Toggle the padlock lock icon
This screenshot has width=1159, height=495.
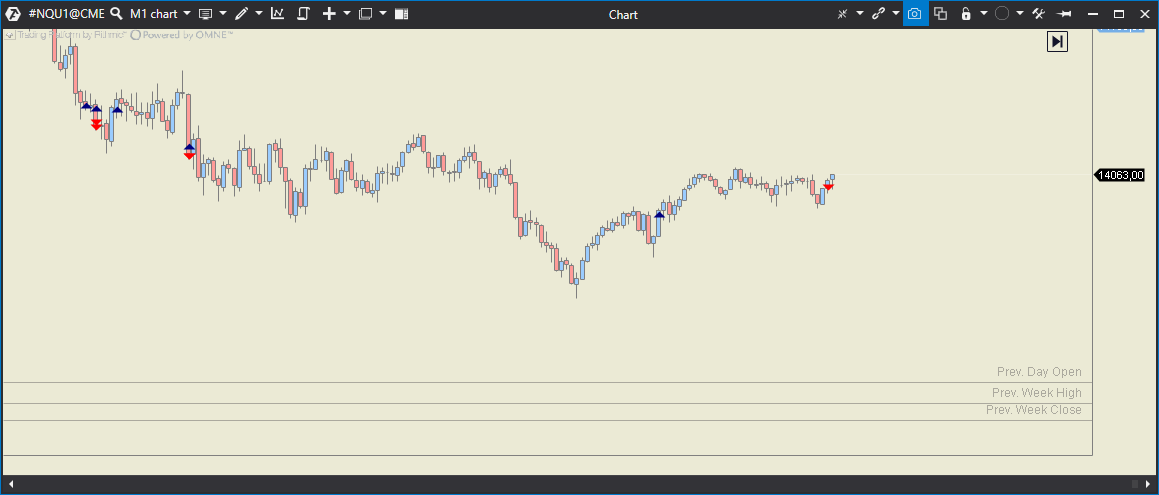965,14
